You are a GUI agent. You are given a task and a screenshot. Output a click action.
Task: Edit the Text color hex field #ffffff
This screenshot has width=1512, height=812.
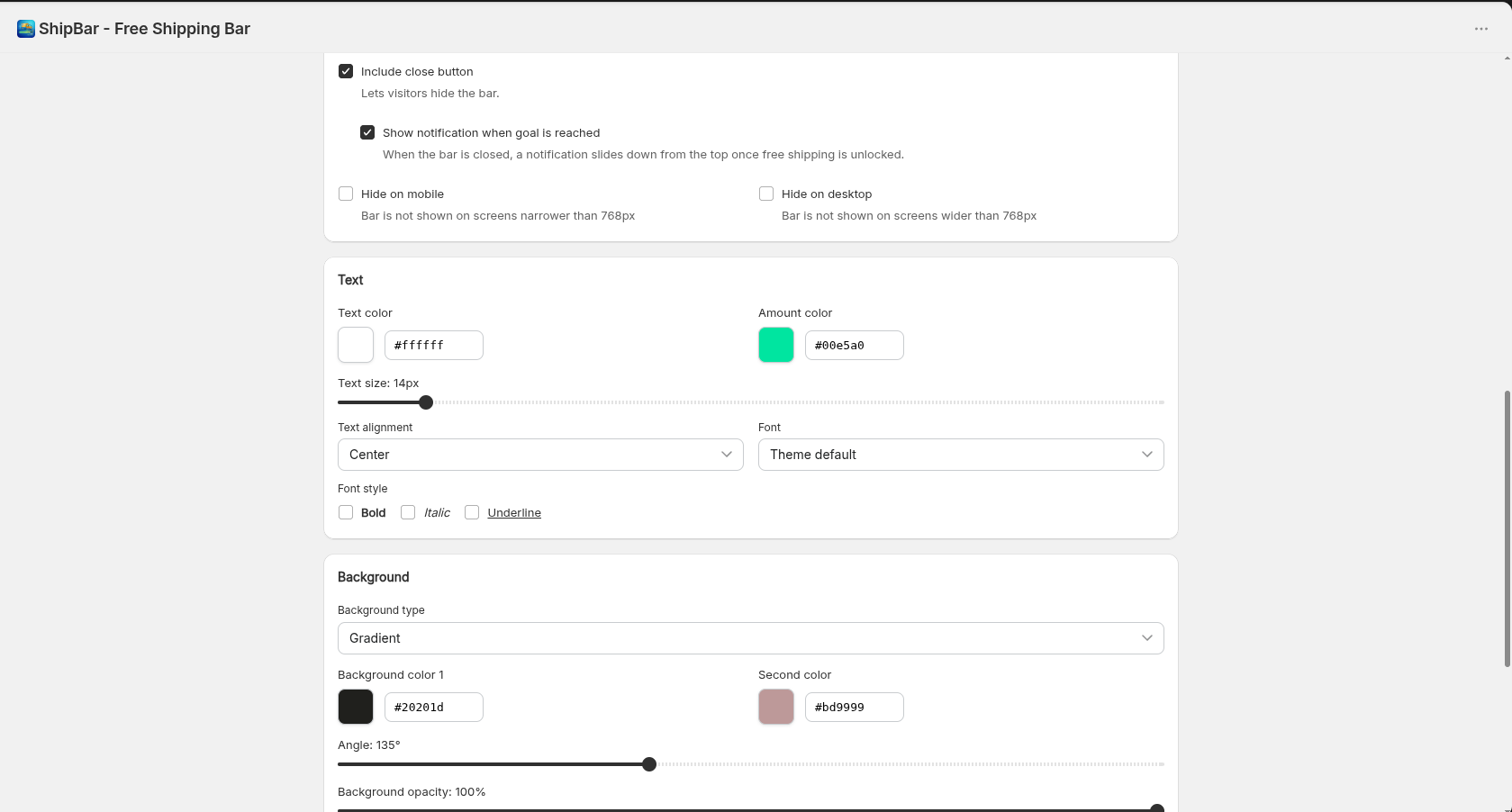(434, 345)
